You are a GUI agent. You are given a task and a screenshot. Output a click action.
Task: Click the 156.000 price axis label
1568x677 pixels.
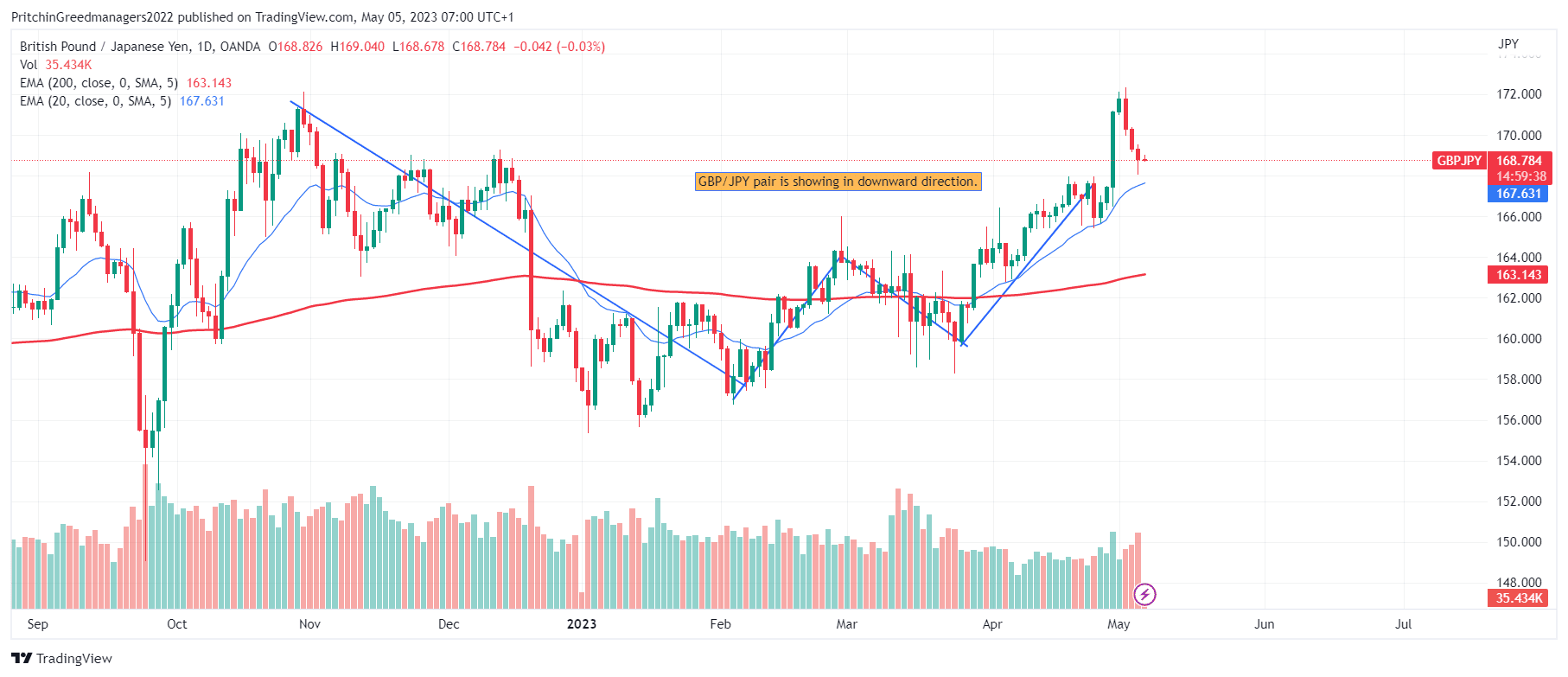[x=1519, y=420]
